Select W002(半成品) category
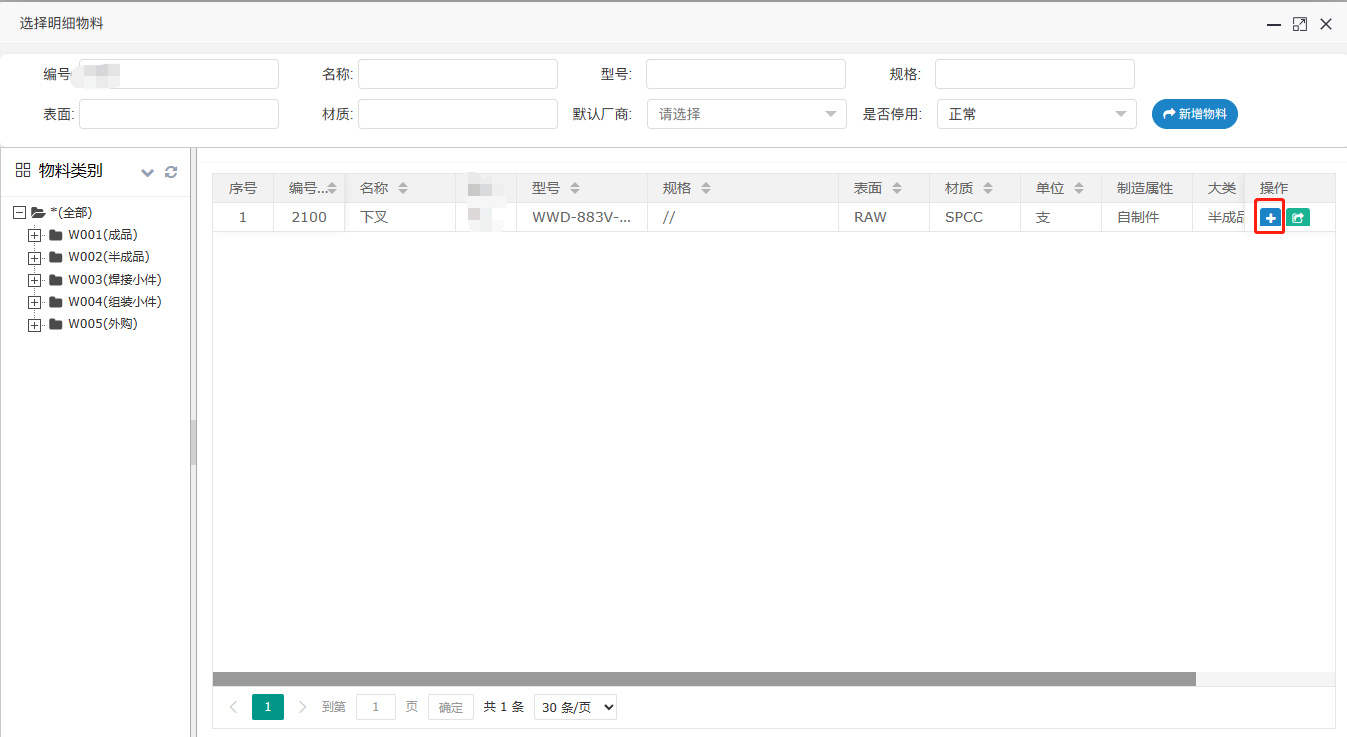This screenshot has width=1347, height=737. coord(108,257)
